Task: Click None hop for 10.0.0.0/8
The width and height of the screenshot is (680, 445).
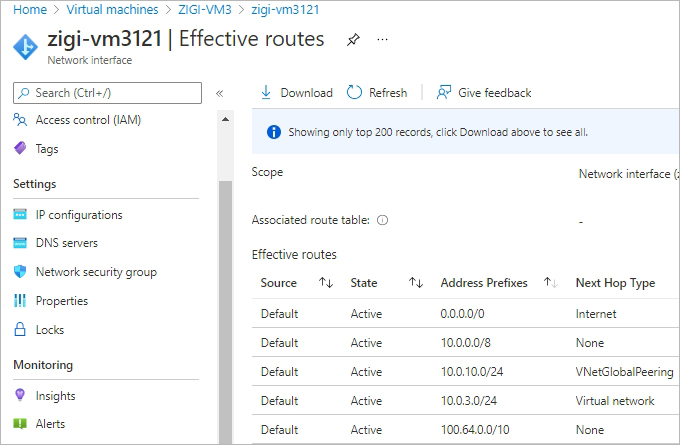Action: pyautogui.click(x=590, y=343)
